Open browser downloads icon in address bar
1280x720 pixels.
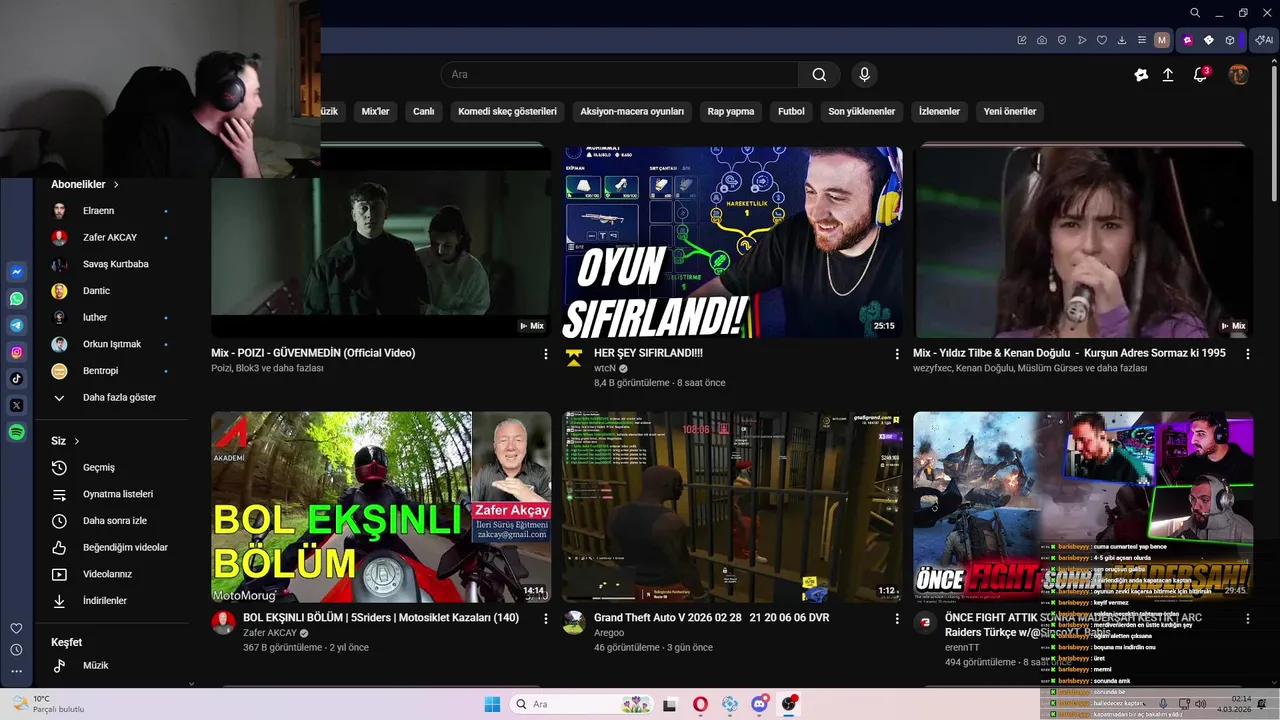(1122, 40)
